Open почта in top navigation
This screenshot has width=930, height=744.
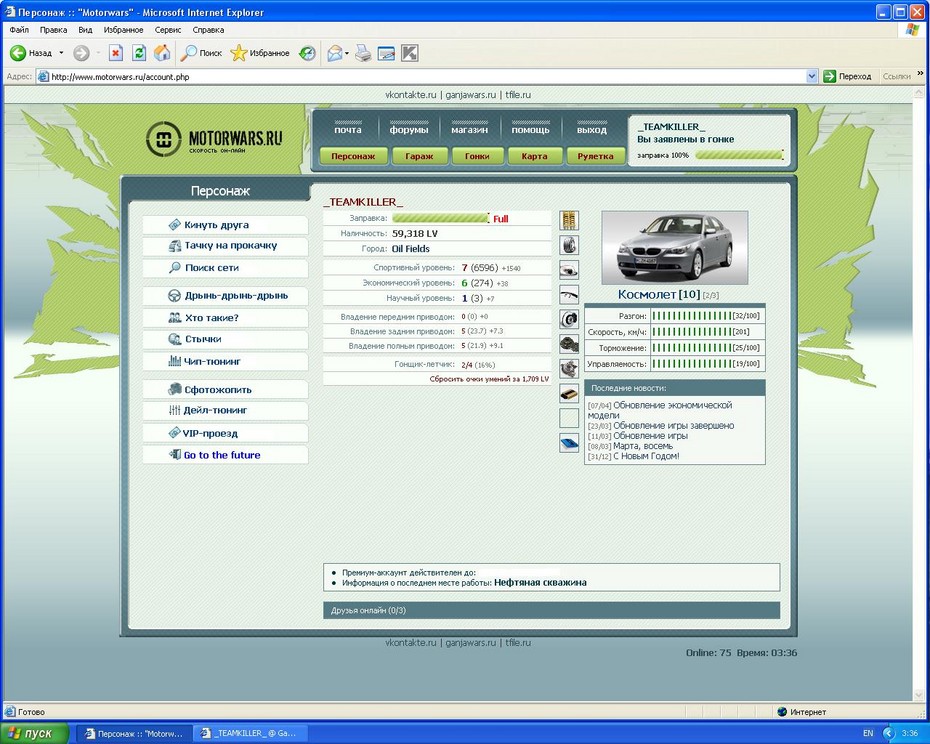pyautogui.click(x=348, y=129)
